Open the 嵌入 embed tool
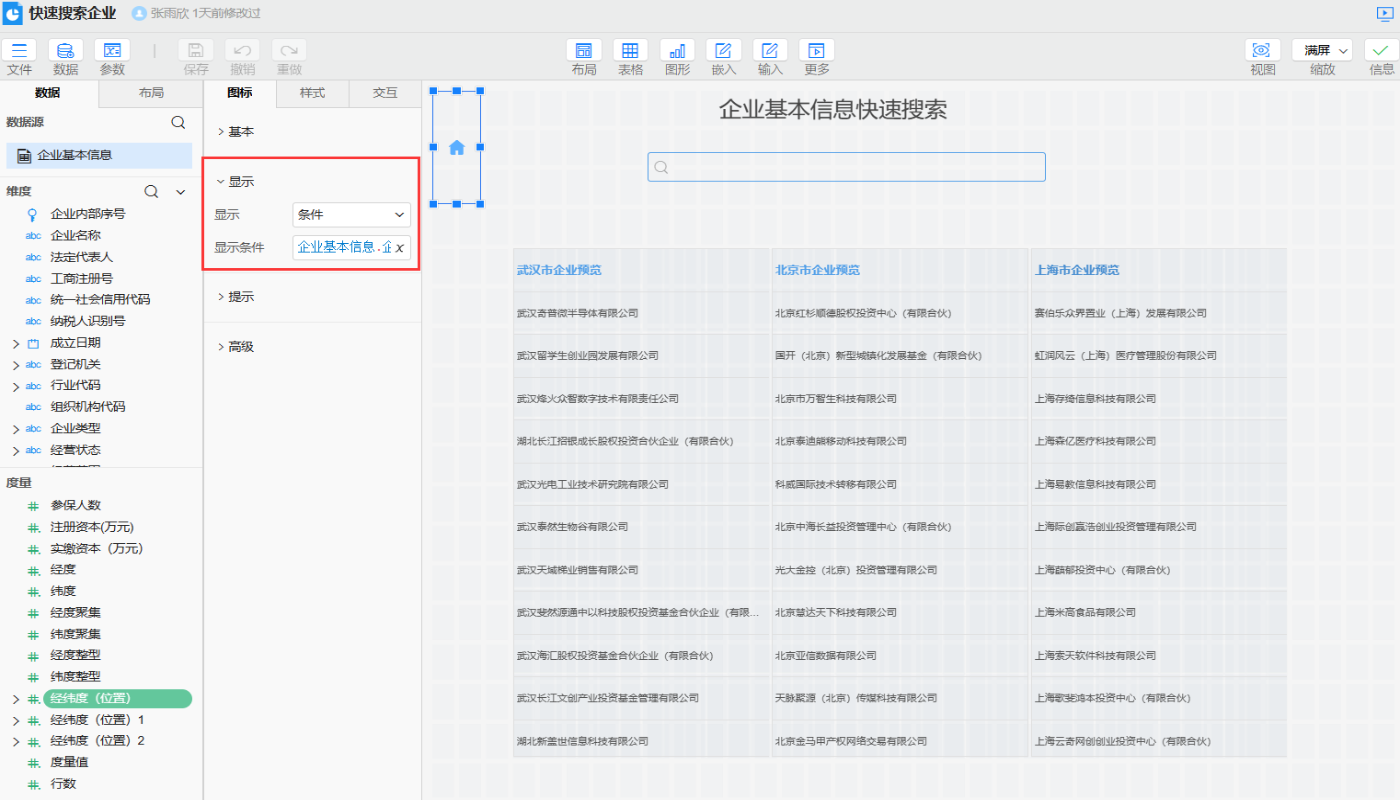 tap(723, 50)
